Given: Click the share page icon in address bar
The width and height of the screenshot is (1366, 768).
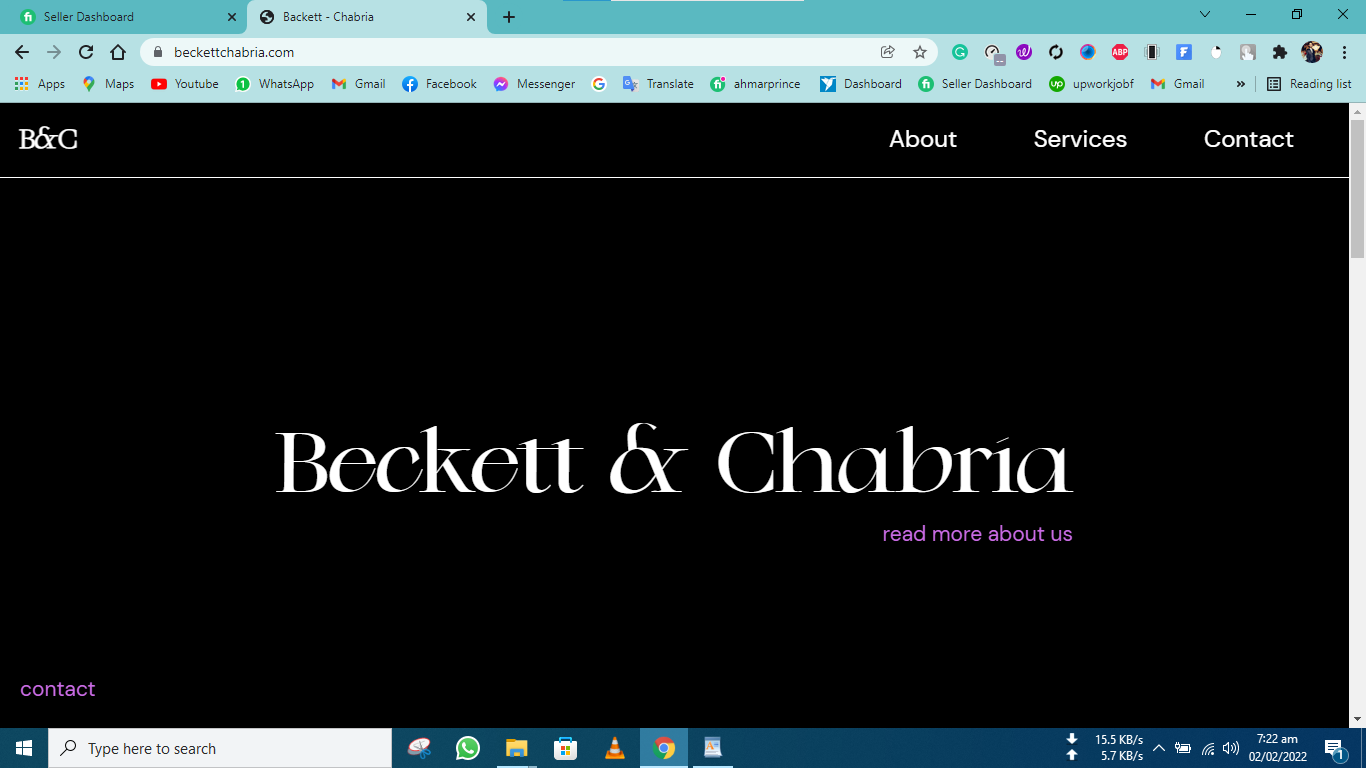Looking at the screenshot, I should point(887,52).
